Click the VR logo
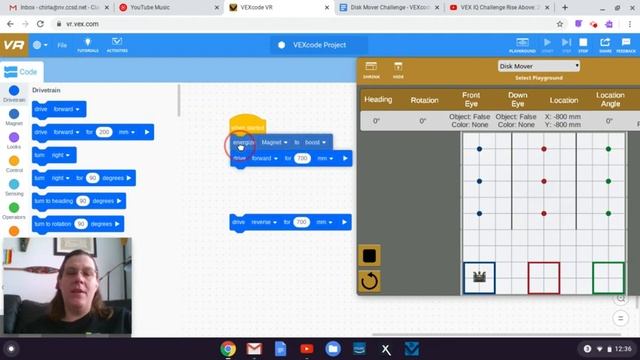Image resolution: width=640 pixels, height=360 pixels. click(14, 45)
